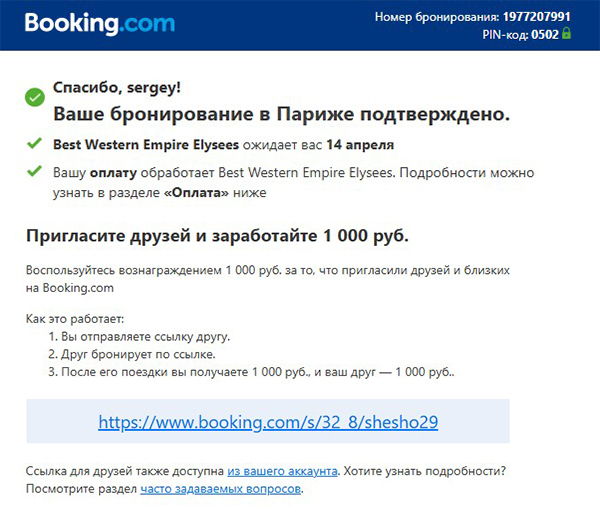600x516 pixels.
Task: Click the Booking.com logo
Action: (x=100, y=24)
